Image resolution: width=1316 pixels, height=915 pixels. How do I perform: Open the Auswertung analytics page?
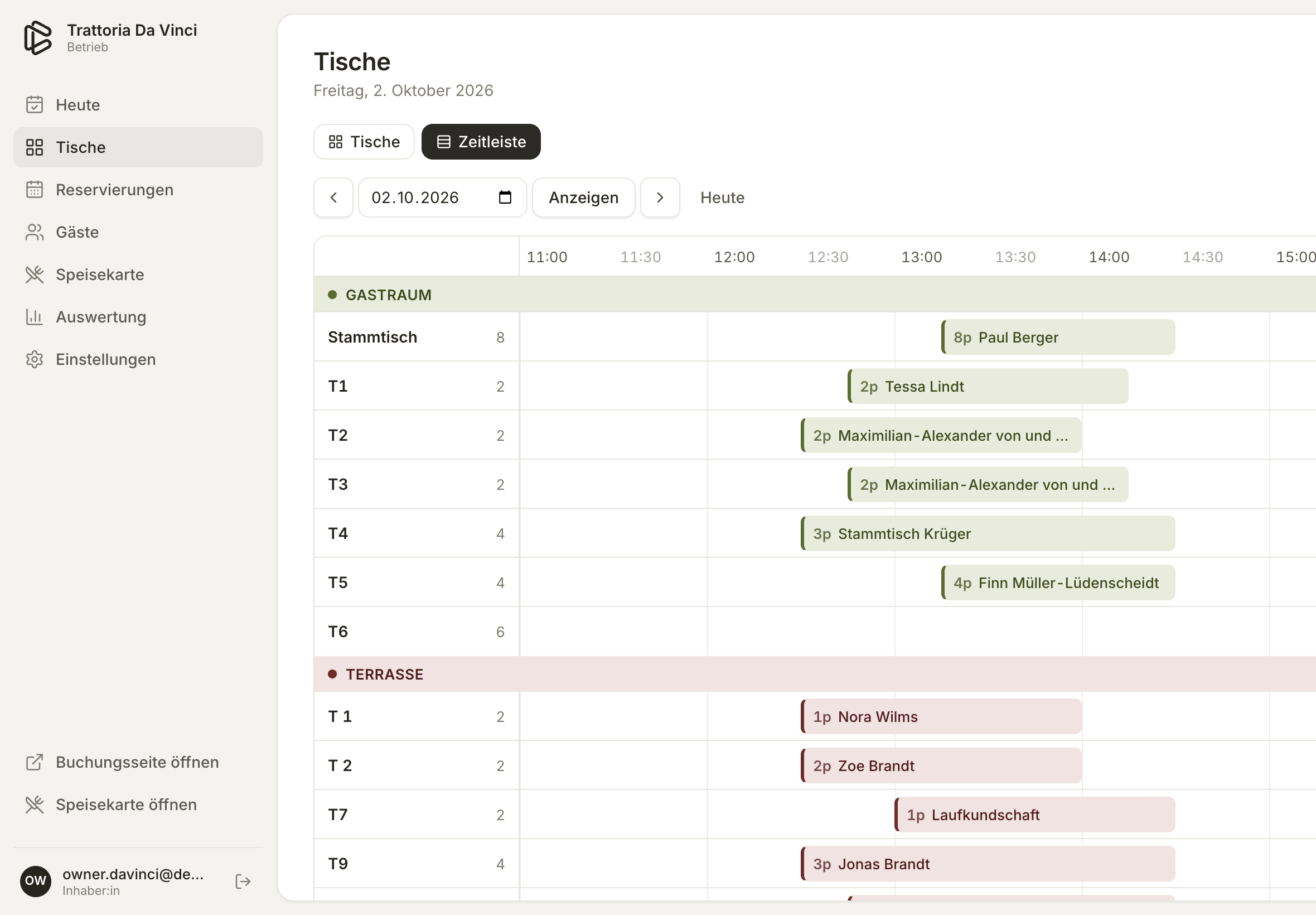(138, 317)
